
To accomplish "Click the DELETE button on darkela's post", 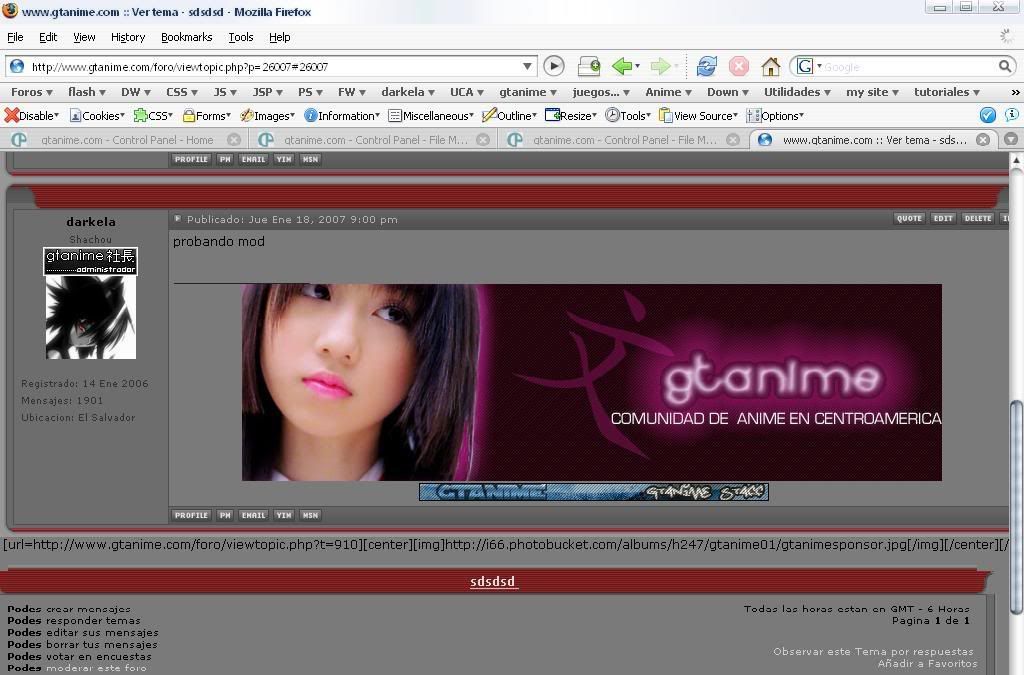I will (x=978, y=219).
